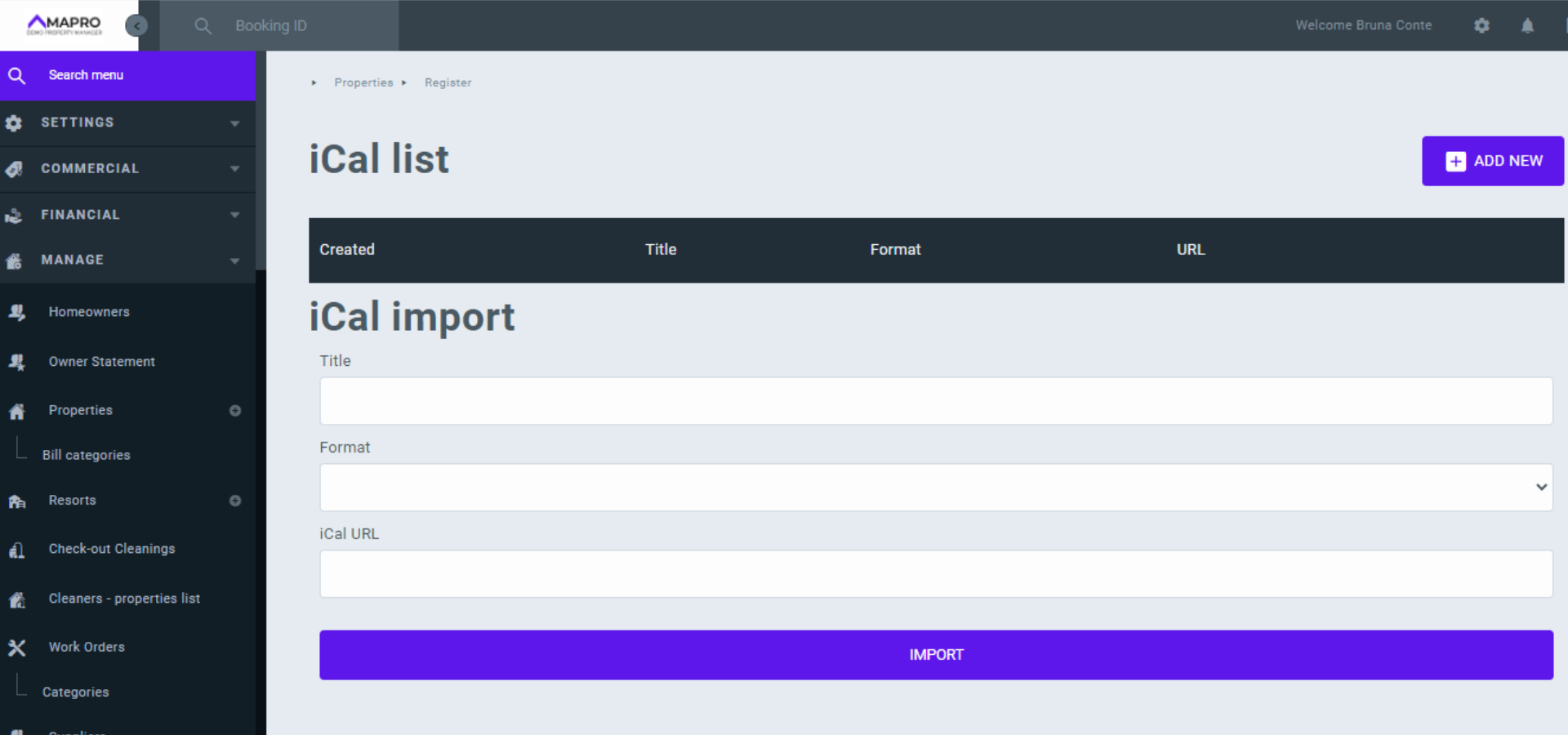Select the Work Orders wrench icon

point(16,647)
